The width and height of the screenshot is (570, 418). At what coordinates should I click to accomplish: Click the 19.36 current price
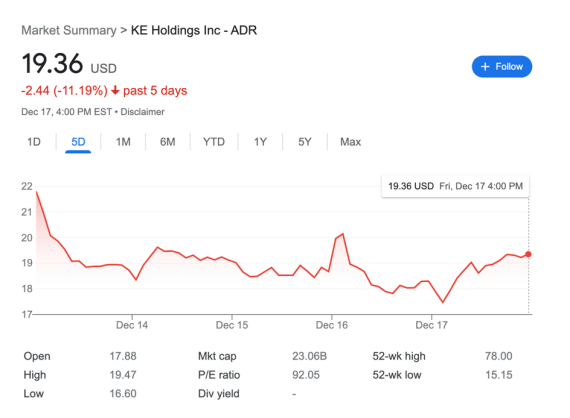(52, 64)
